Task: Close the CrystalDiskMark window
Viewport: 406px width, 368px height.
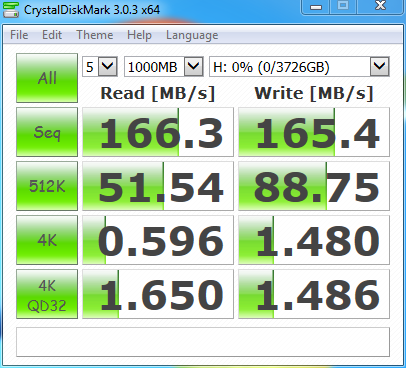Action: (x=380, y=7)
